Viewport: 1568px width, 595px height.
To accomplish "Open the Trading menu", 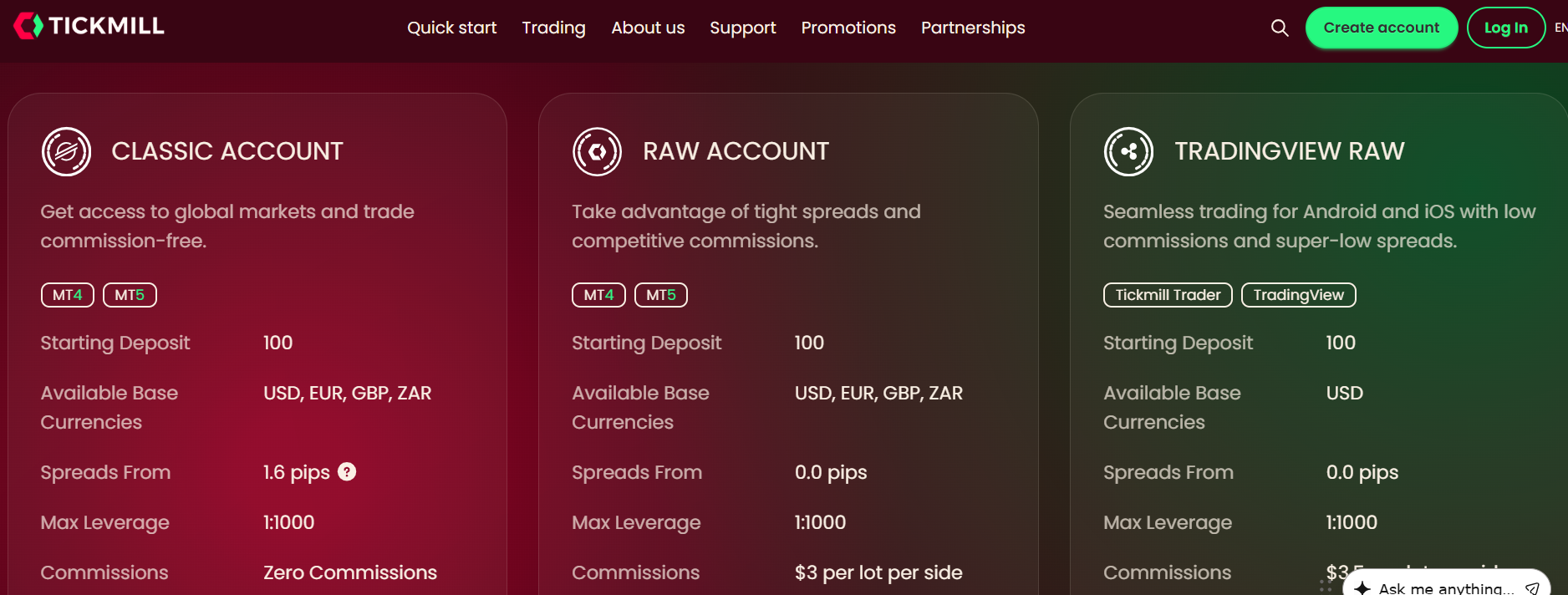I will point(553,28).
